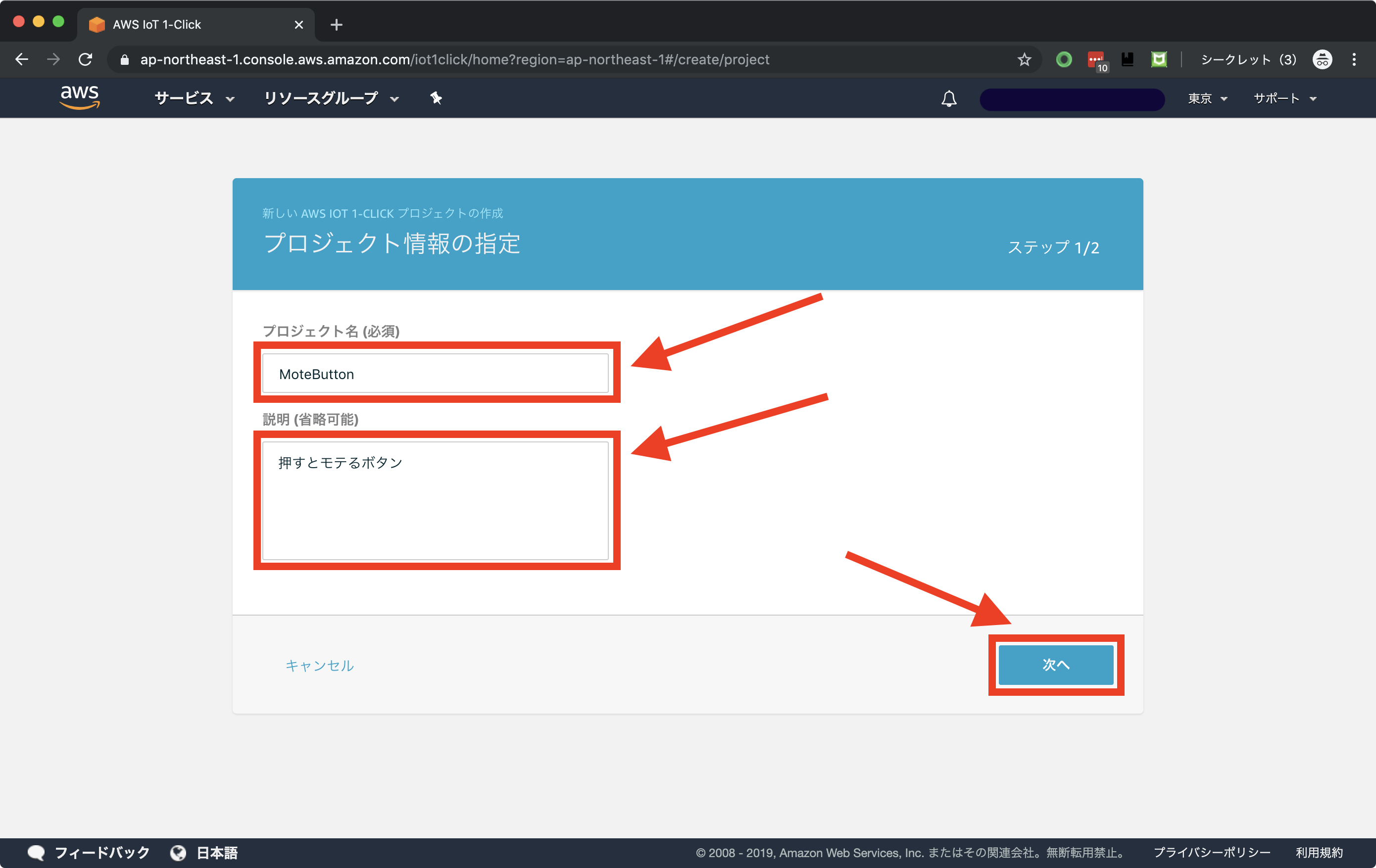
Task: Click the キャンセル cancel link
Action: coord(319,666)
